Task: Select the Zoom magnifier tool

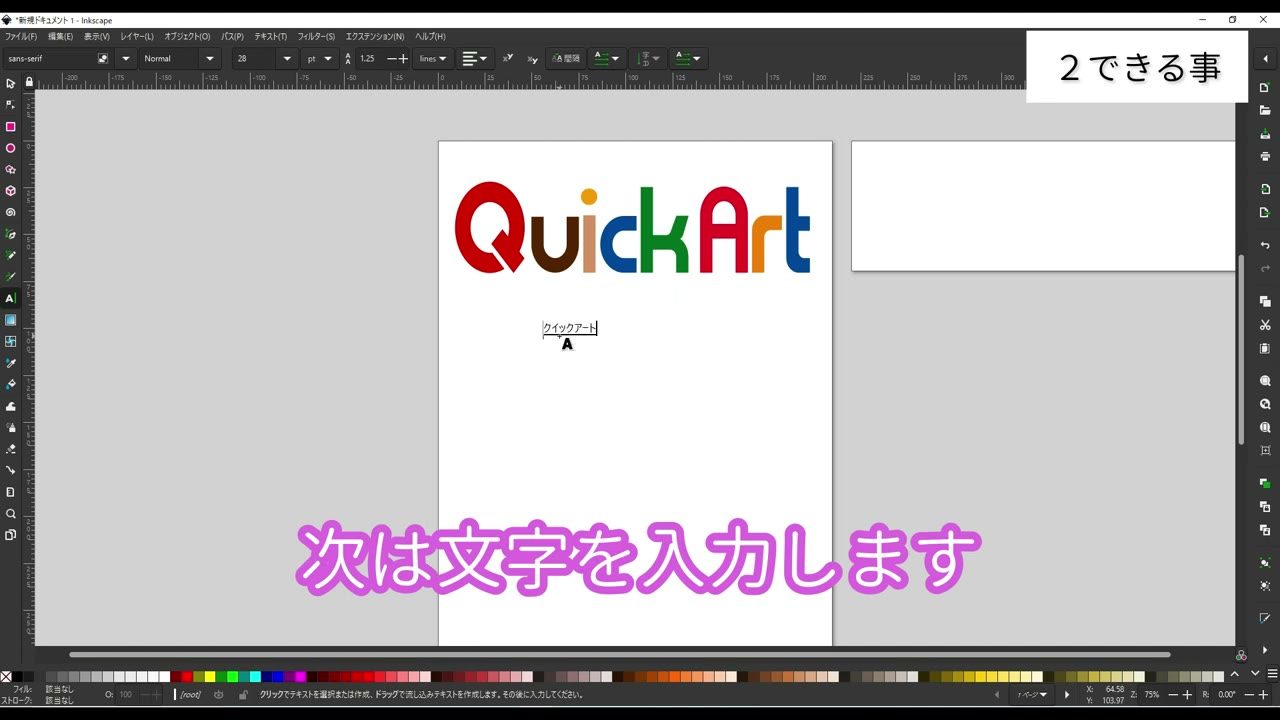Action: pyautogui.click(x=11, y=513)
